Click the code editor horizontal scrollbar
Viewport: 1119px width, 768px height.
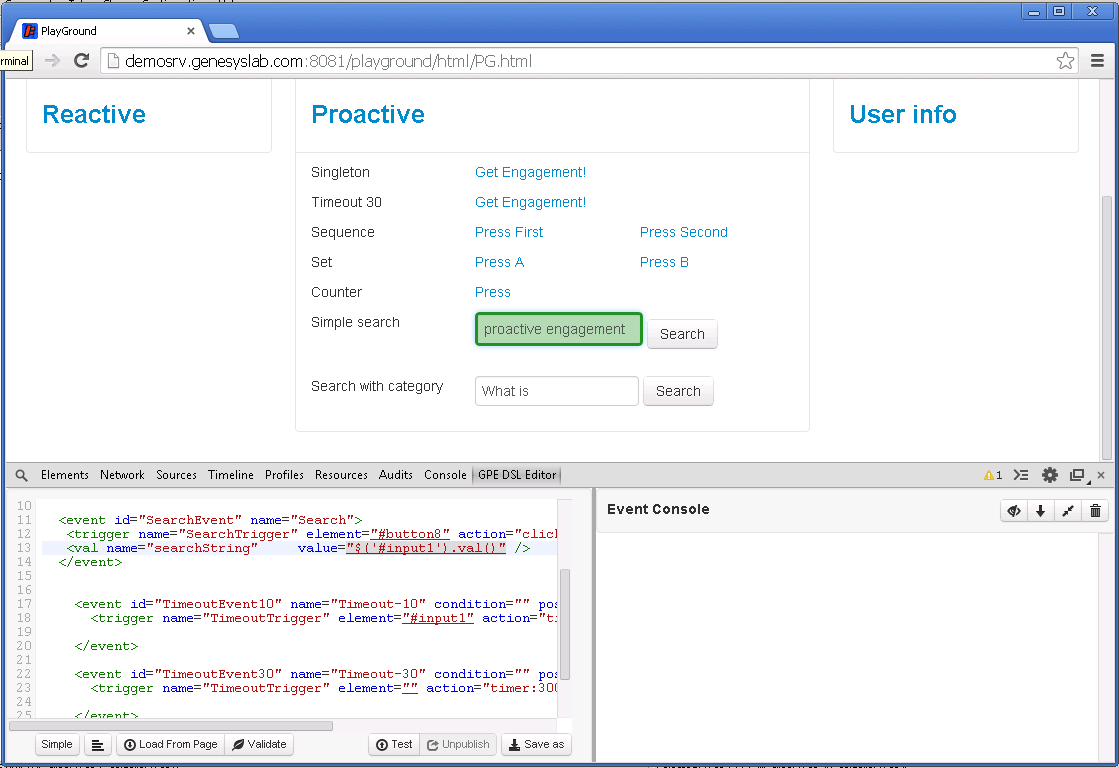pyautogui.click(x=171, y=726)
